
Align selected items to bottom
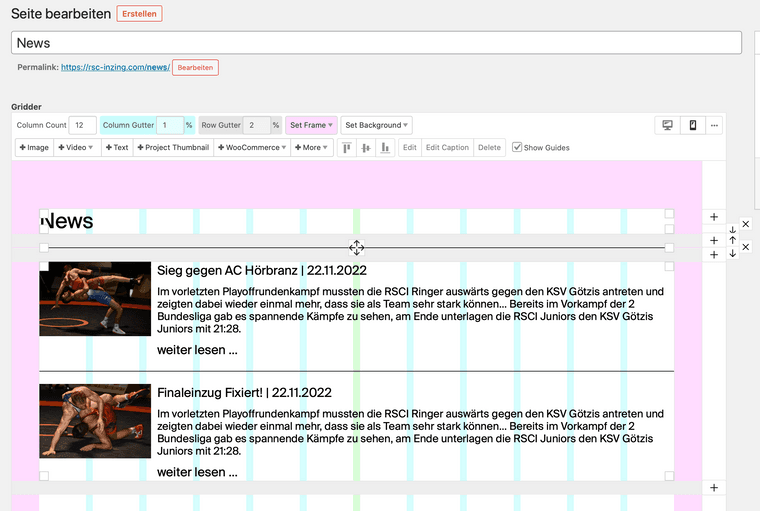pos(385,147)
